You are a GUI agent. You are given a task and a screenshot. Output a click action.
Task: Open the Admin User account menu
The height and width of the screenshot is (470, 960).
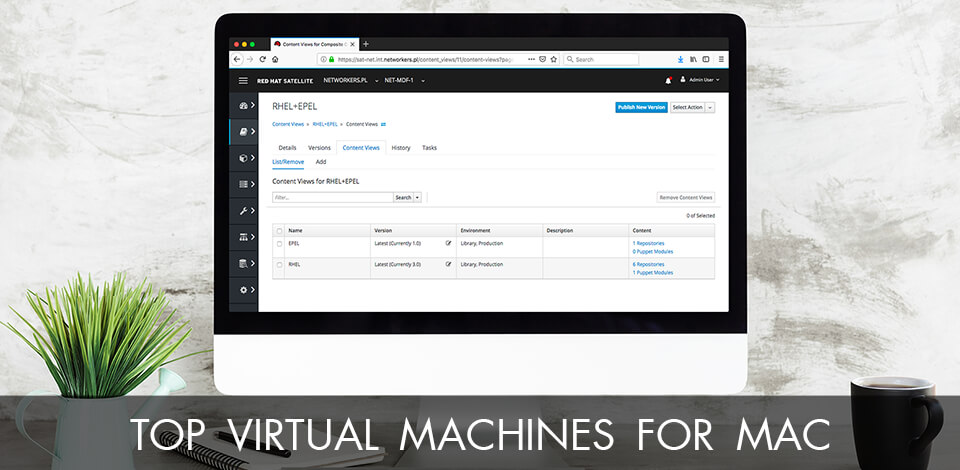coord(699,80)
